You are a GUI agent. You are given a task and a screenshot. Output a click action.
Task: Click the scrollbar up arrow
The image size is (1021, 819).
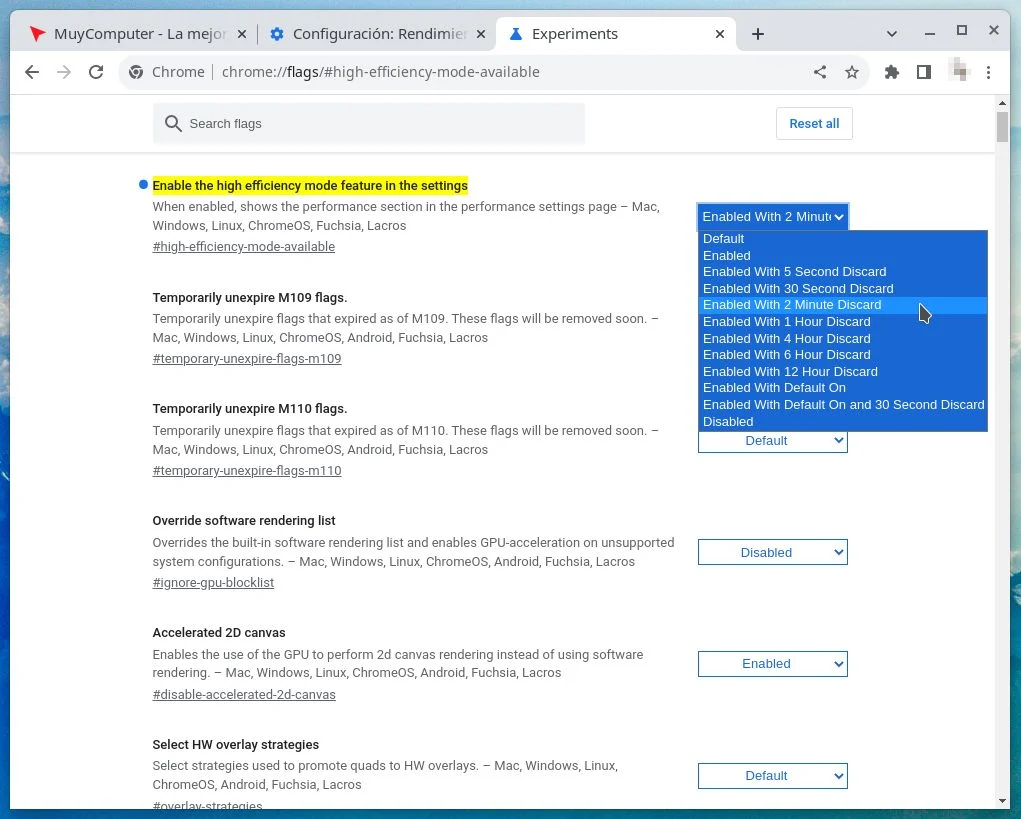(1002, 103)
